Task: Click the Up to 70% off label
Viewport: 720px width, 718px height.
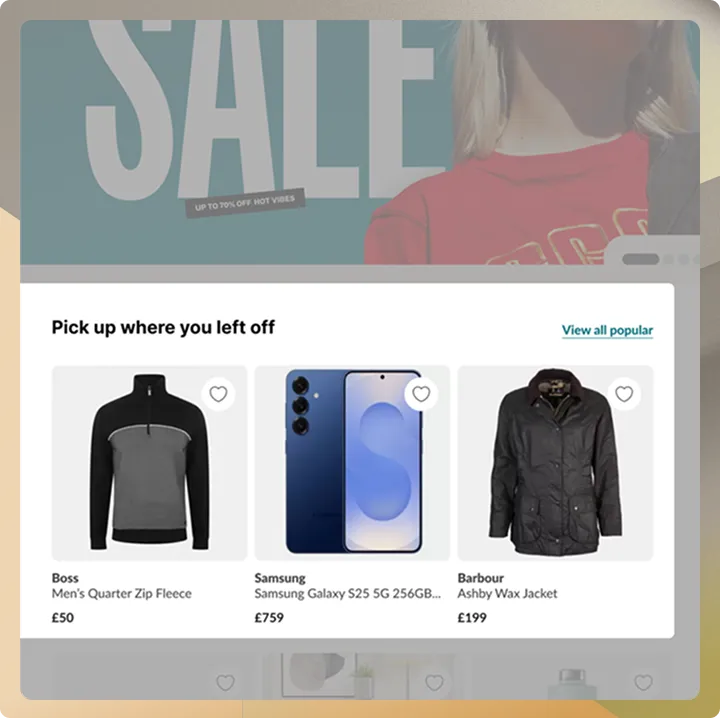Action: [x=245, y=203]
